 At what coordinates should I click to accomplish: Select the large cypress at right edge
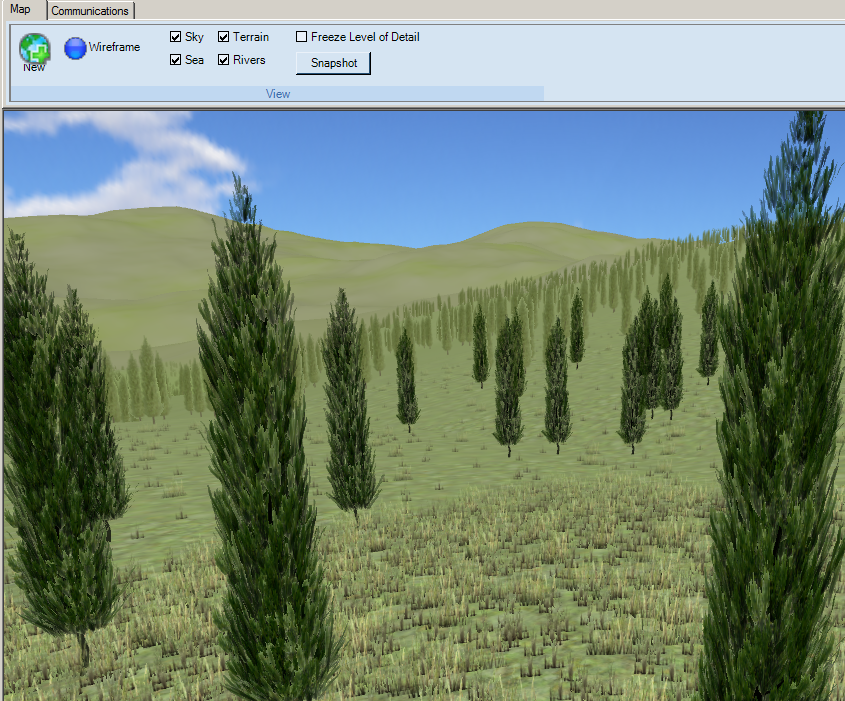point(780,420)
